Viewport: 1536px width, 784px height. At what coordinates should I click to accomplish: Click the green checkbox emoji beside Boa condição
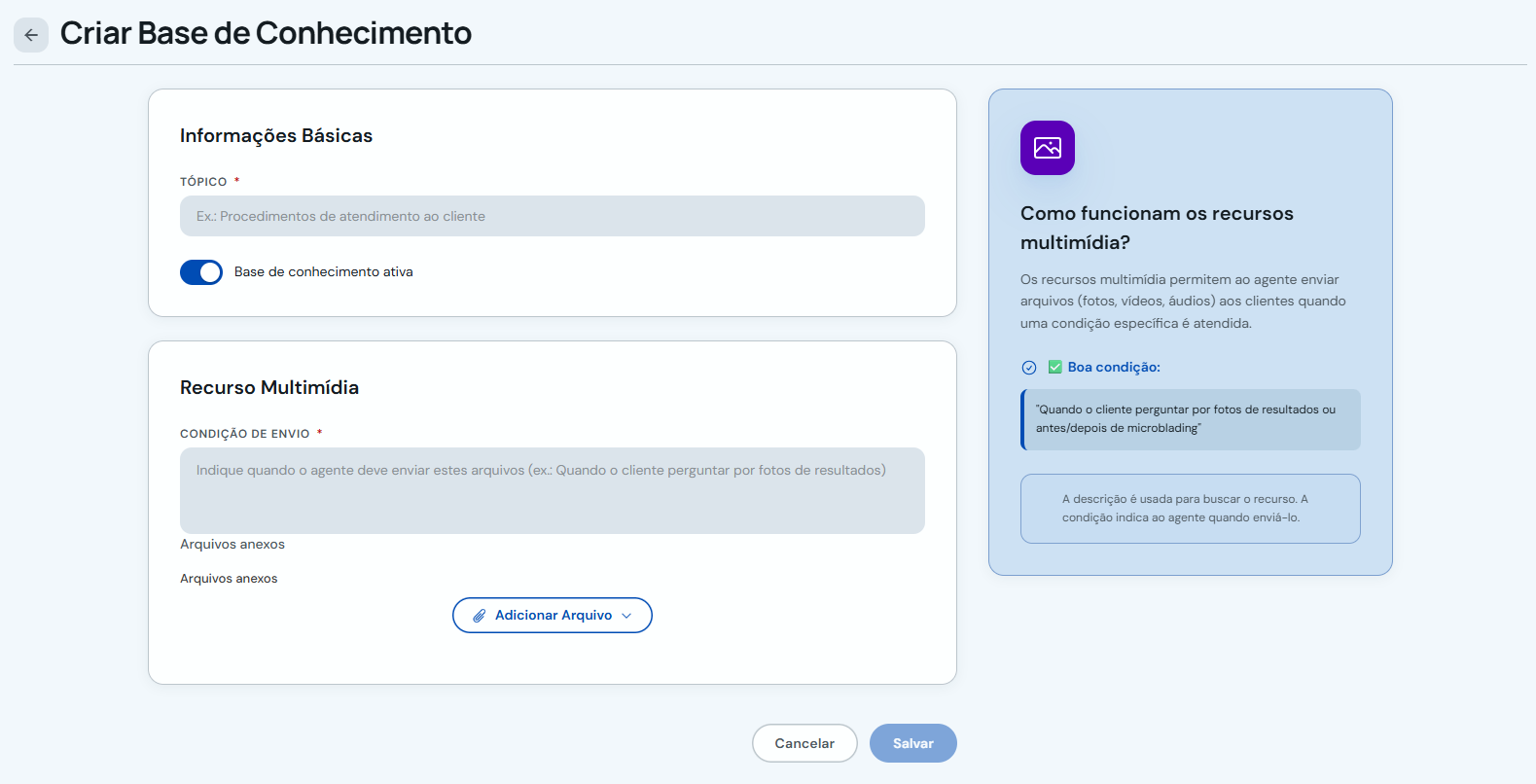point(1055,367)
